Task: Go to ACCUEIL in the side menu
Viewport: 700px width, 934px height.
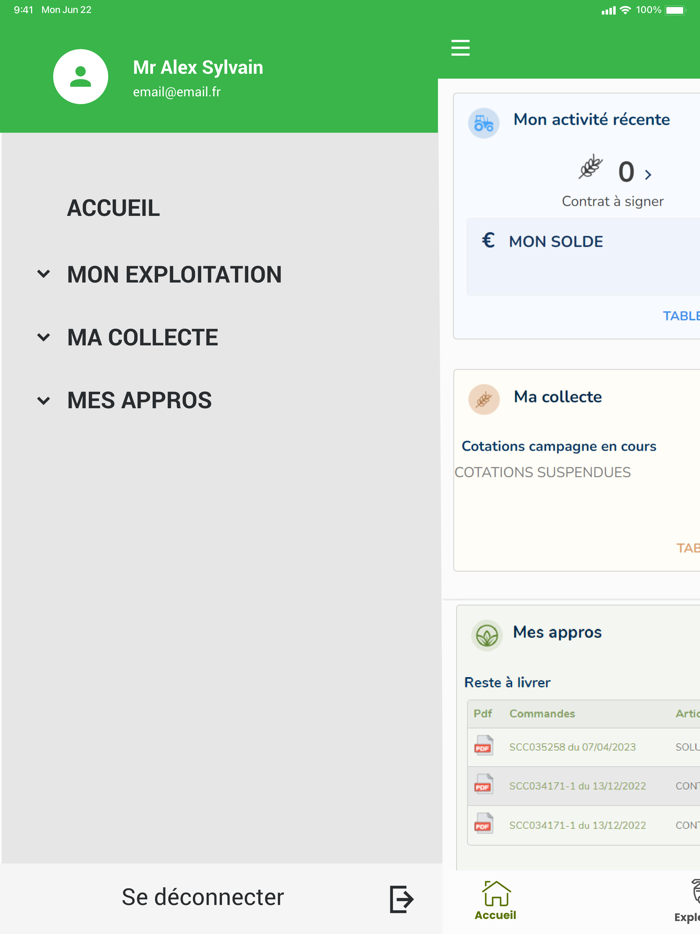Action: click(113, 208)
